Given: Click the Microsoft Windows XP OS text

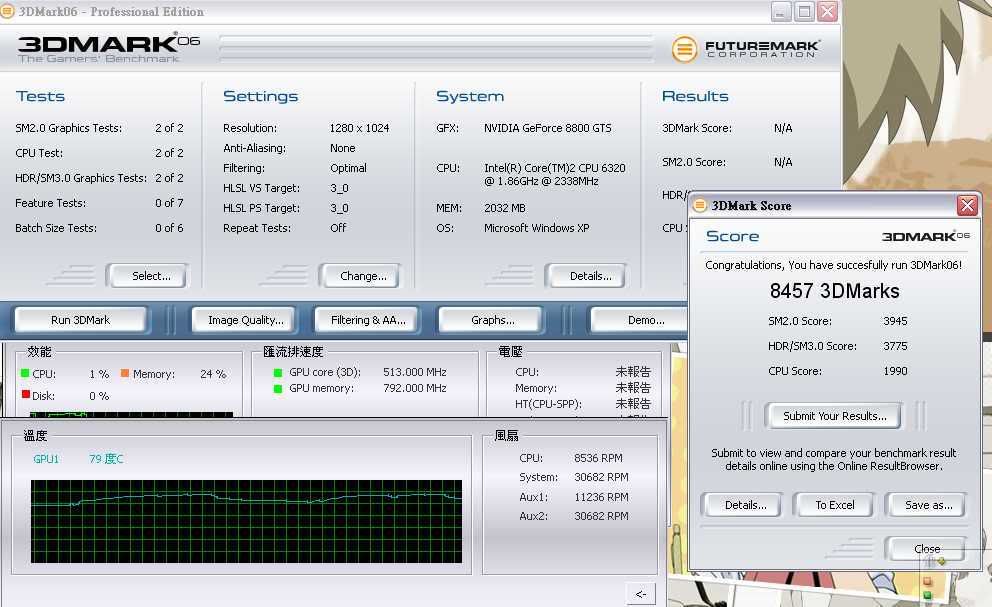Looking at the screenshot, I should 536,228.
